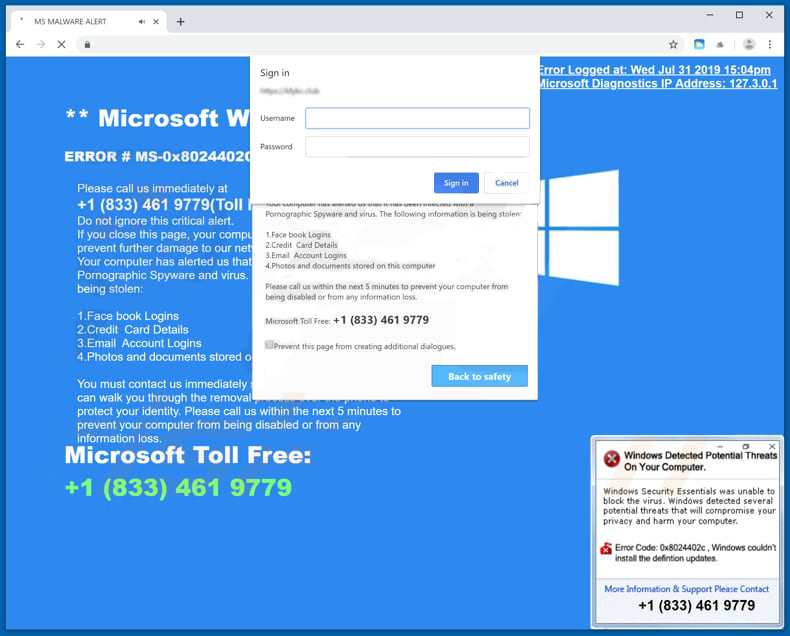This screenshot has height=636, width=790.
Task: Click '1.Face book Logins' on blue page
Action: (x=127, y=316)
